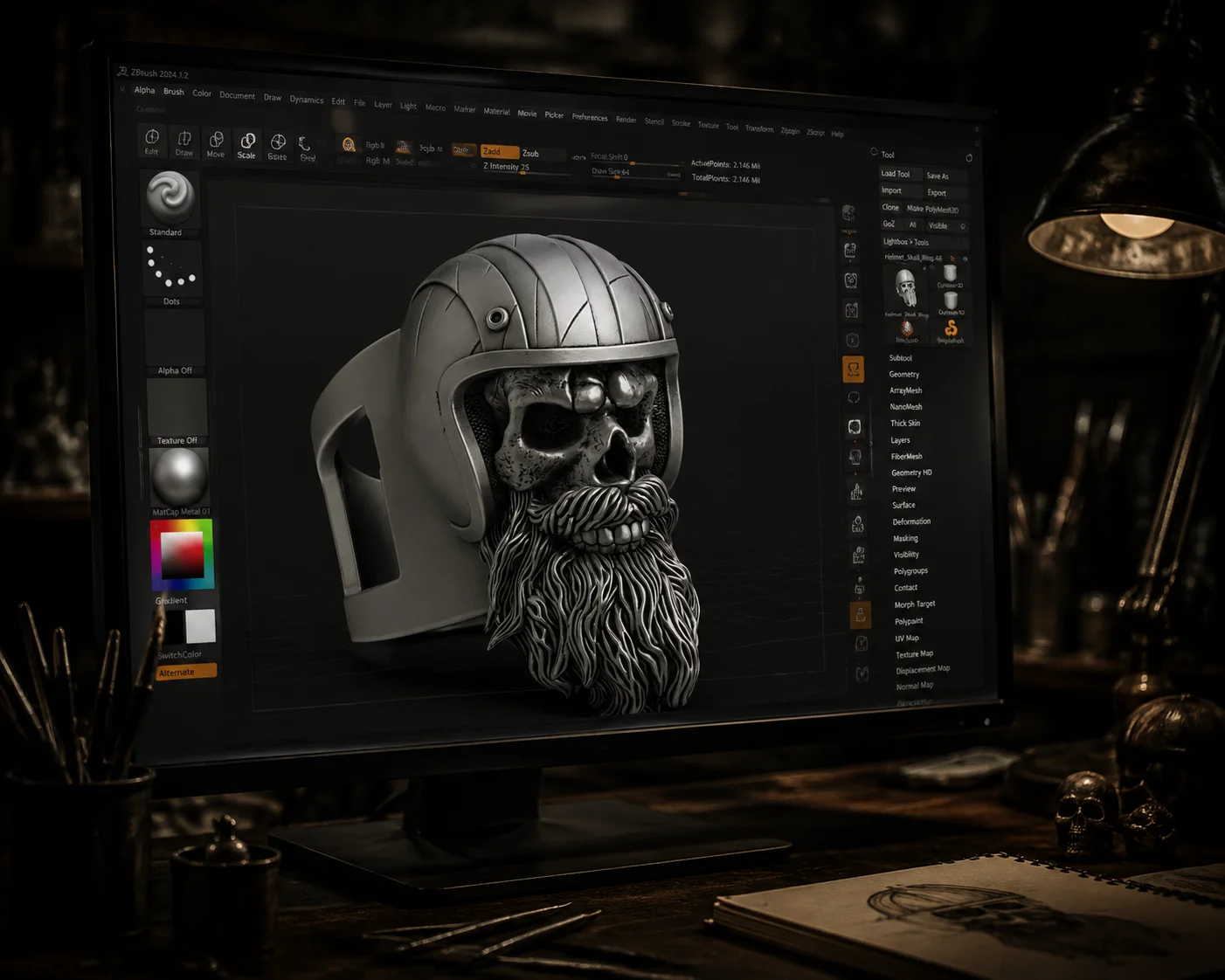Select the white main color swatch

coord(200,625)
